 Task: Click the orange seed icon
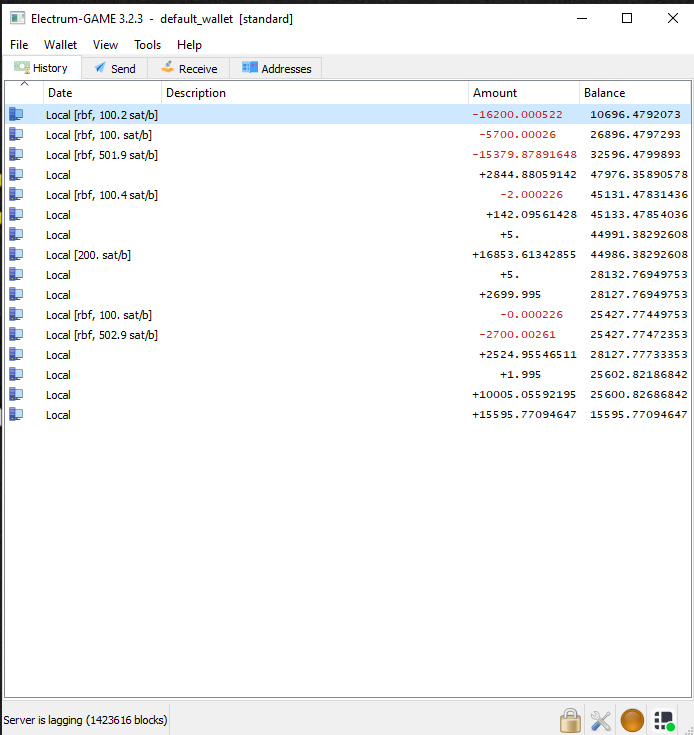[x=632, y=720]
